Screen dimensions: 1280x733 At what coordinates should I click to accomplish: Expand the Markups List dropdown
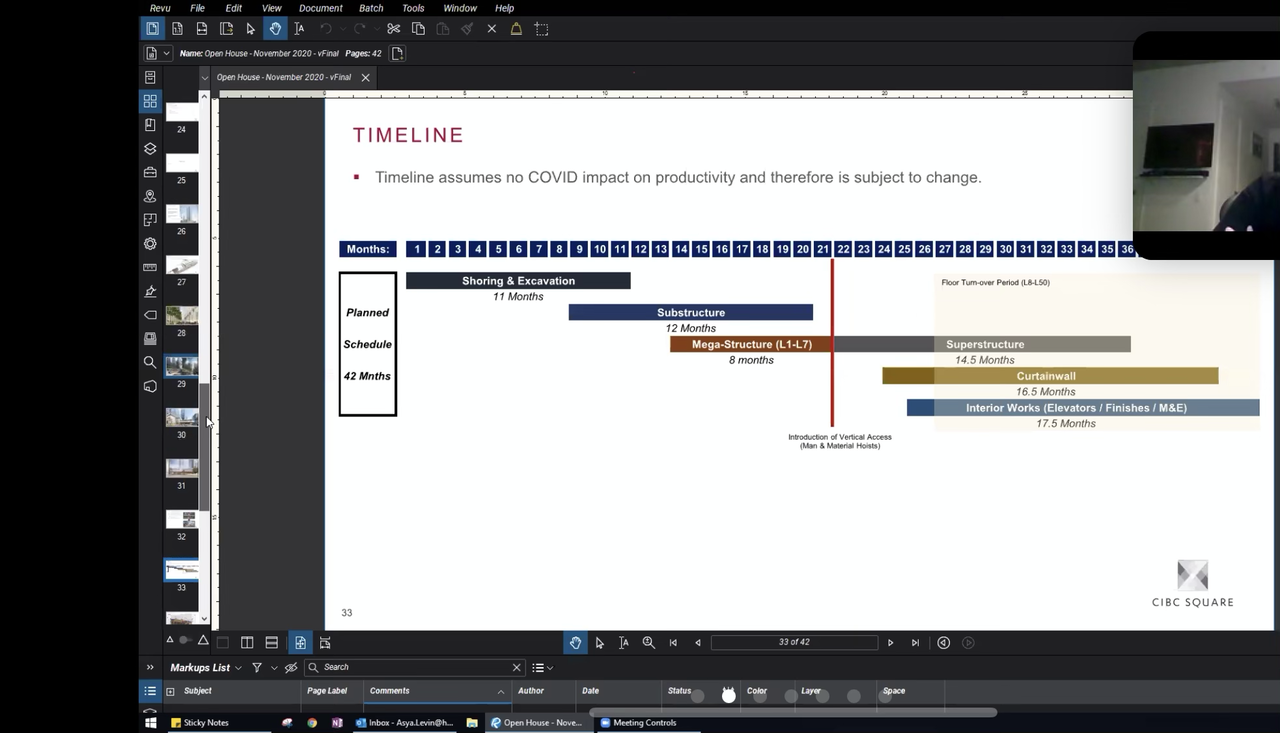click(238, 668)
